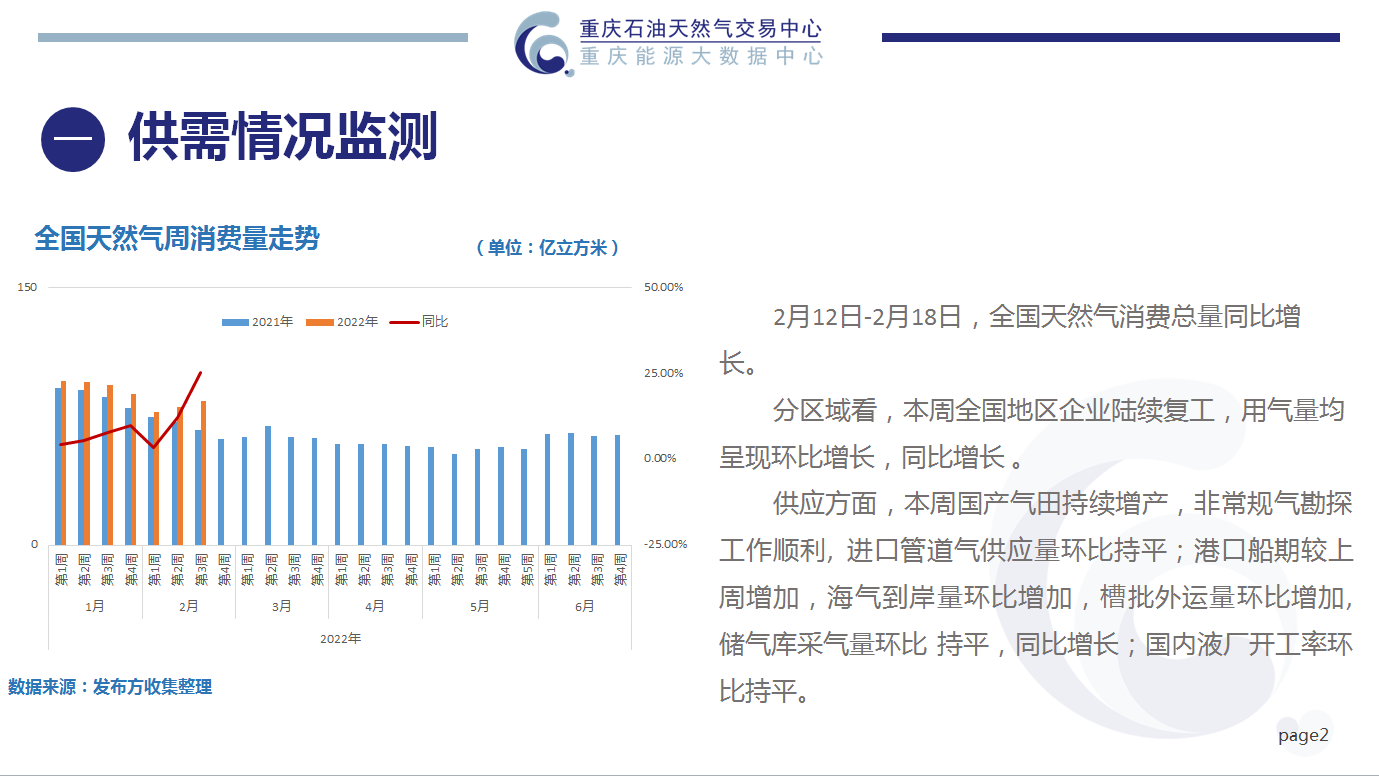Image resolution: width=1379 pixels, height=776 pixels.
Task: Click the 第5周 label under 5月
Action: [526, 568]
